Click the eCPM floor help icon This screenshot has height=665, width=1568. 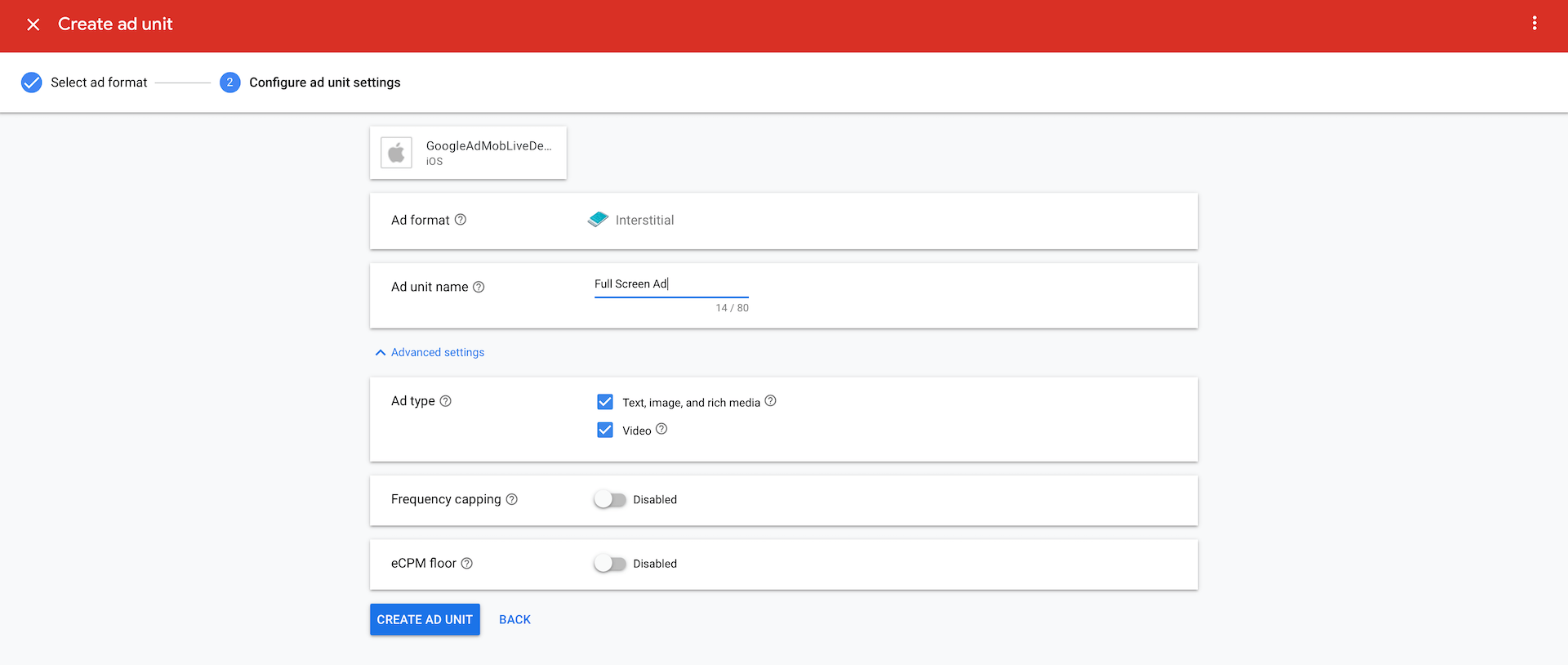click(x=467, y=564)
